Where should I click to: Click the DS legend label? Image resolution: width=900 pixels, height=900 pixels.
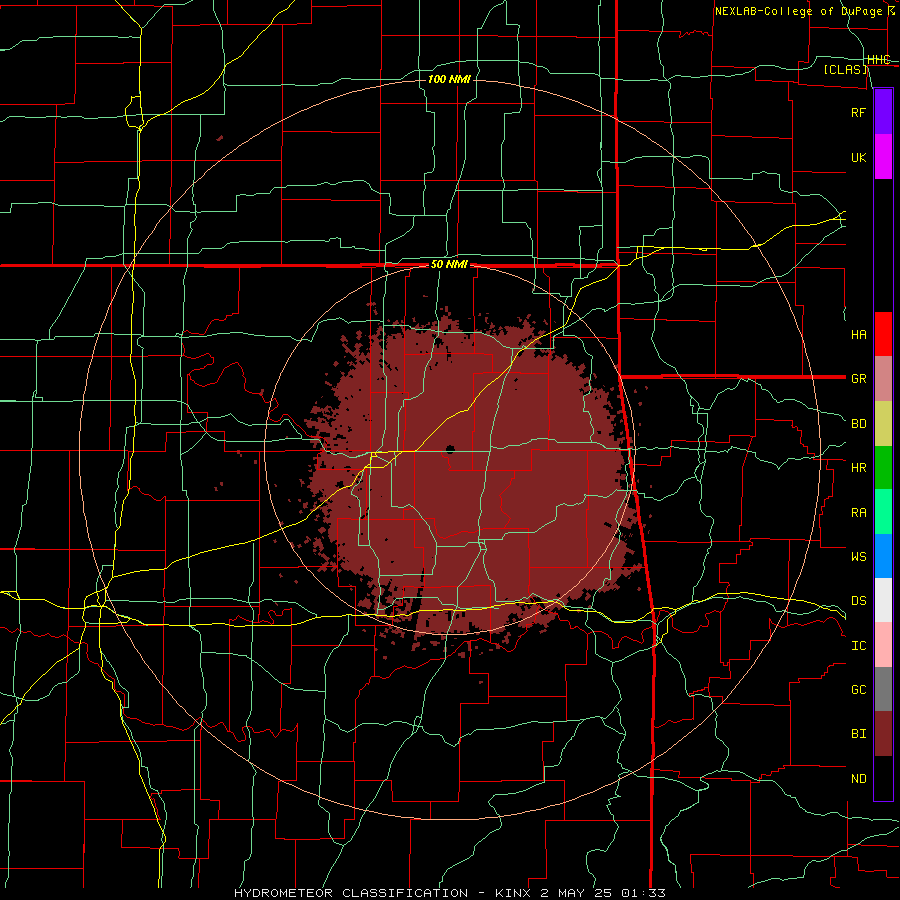coord(858,601)
